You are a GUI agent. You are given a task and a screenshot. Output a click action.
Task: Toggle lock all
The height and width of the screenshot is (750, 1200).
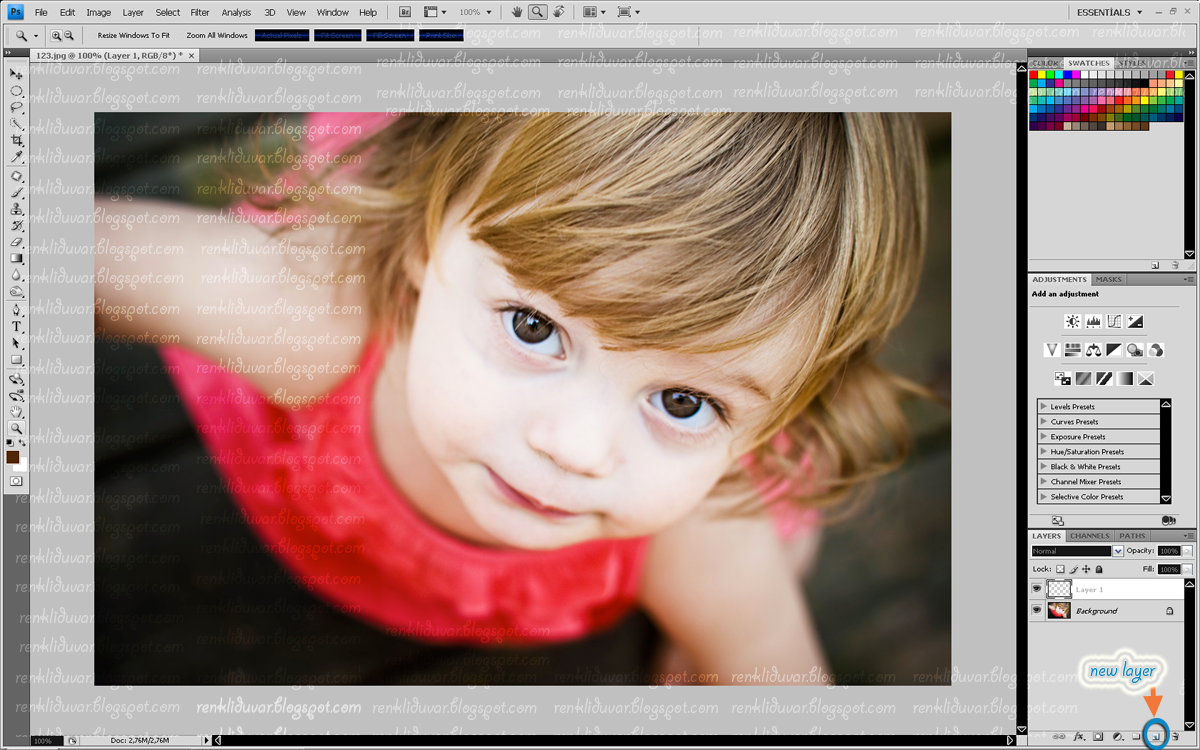pyautogui.click(x=1099, y=569)
